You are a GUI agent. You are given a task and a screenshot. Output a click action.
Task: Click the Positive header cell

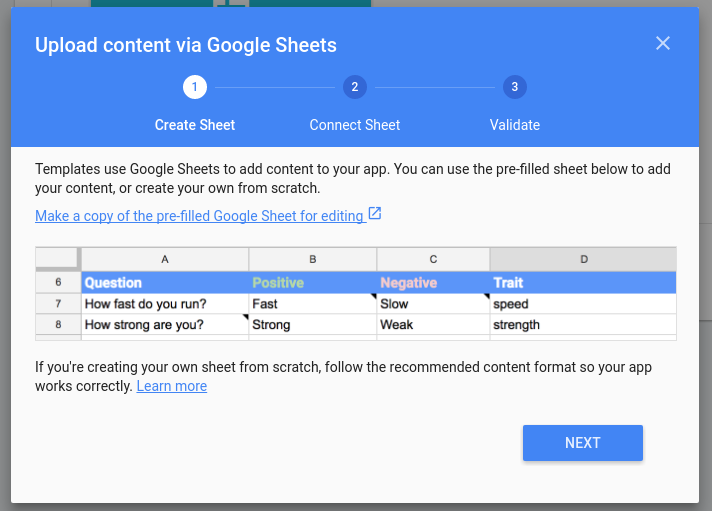[312, 283]
